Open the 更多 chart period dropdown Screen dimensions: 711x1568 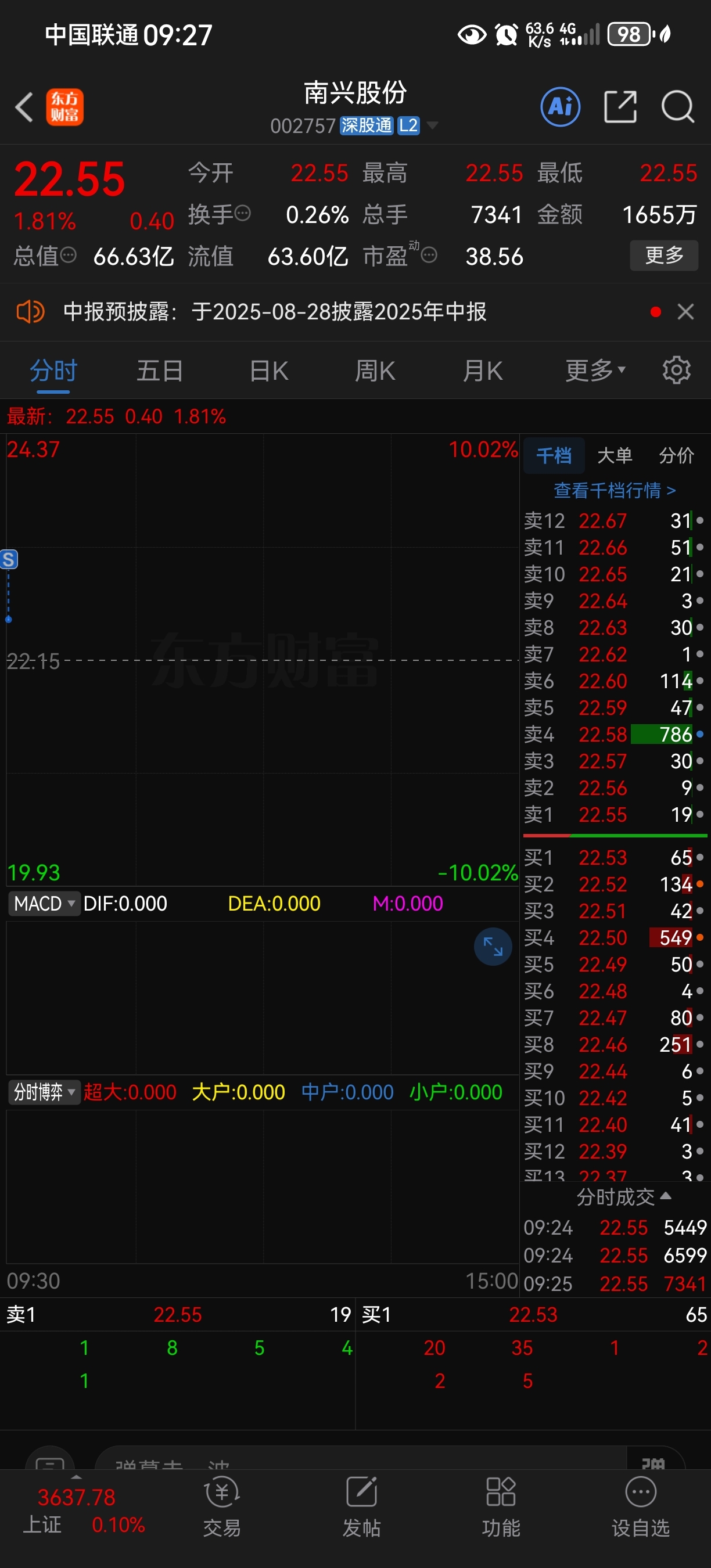pyautogui.click(x=595, y=370)
